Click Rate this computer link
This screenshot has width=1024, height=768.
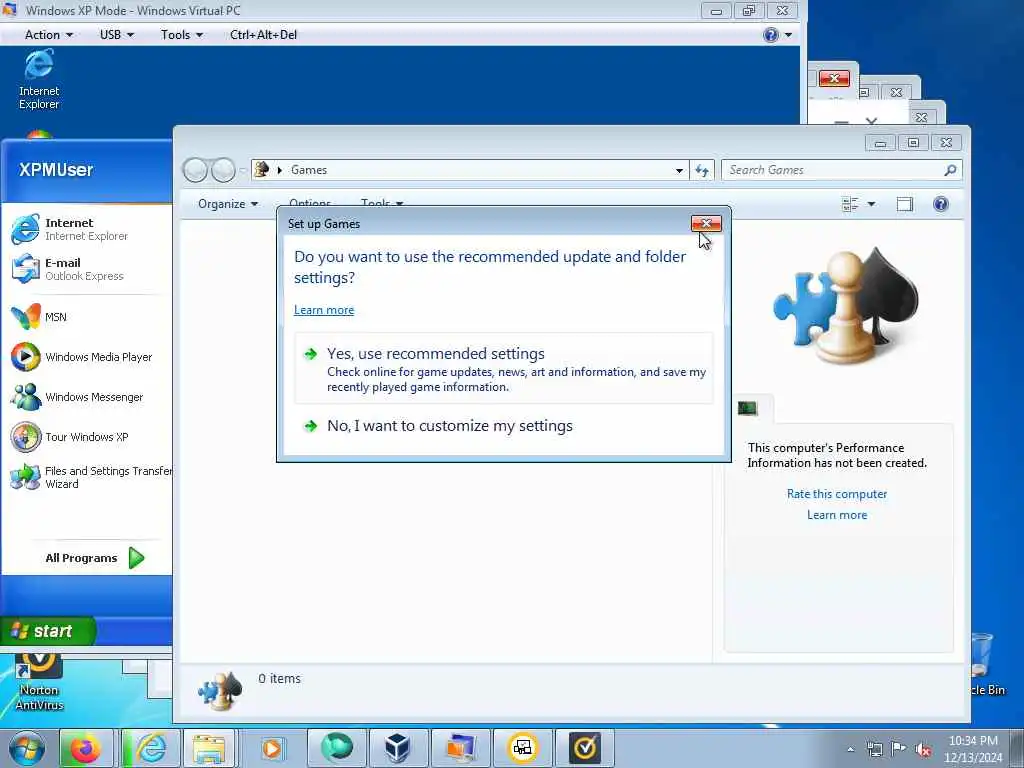click(x=837, y=494)
